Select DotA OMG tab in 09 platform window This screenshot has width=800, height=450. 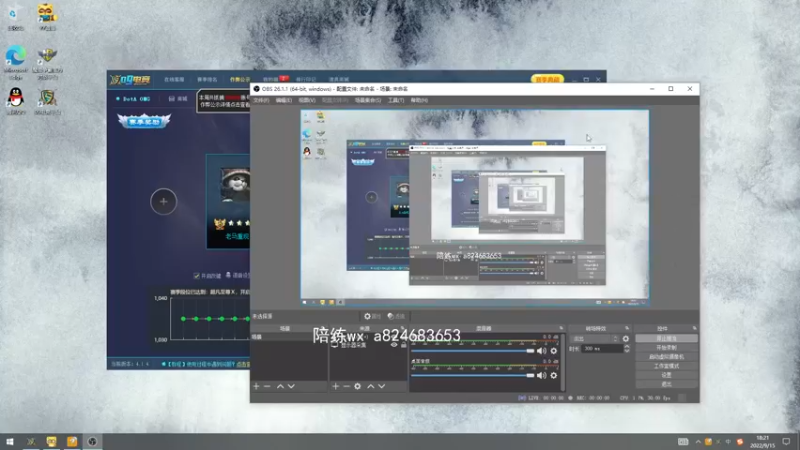[x=133, y=98]
